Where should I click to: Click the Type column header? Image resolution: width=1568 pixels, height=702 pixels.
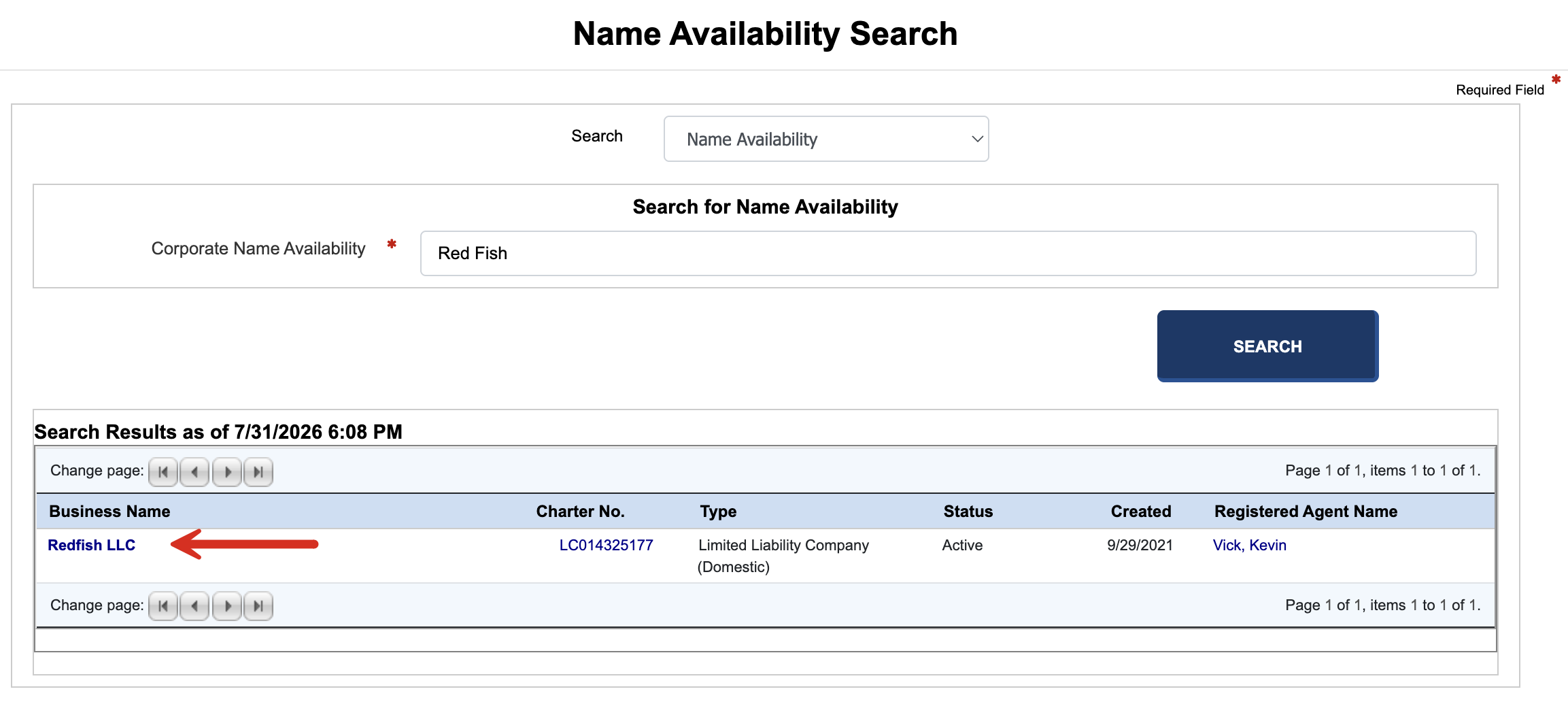718,512
